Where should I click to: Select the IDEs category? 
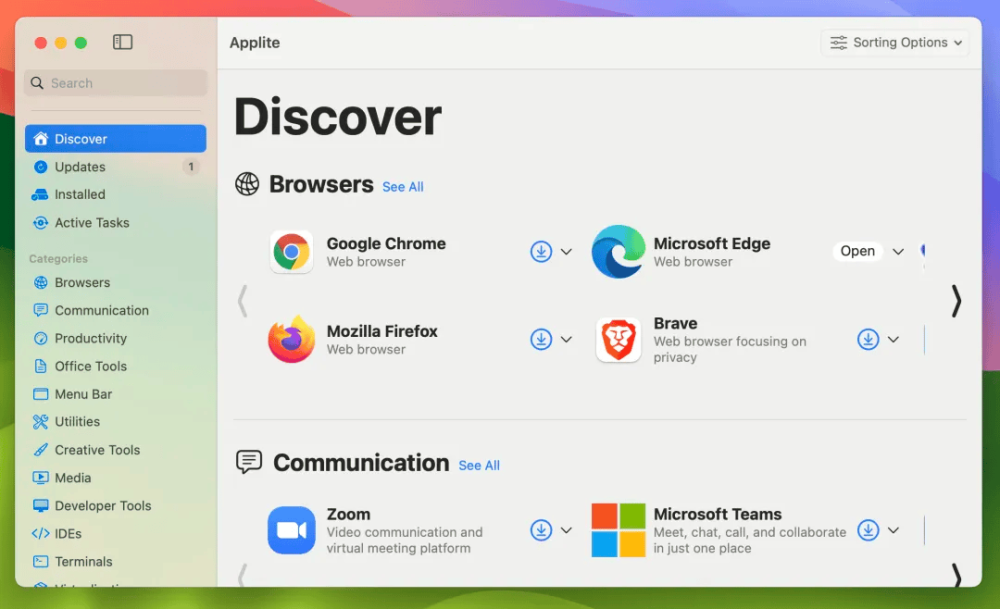pos(115,534)
